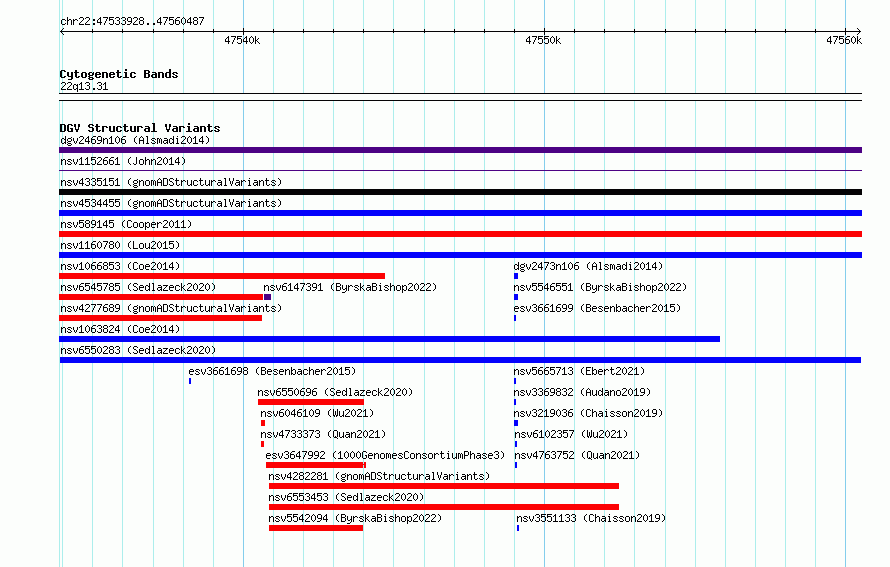This screenshot has height=567, width=890.
Task: Open nsv3219036 (Chaisson2019) label
Action: [x=588, y=413]
